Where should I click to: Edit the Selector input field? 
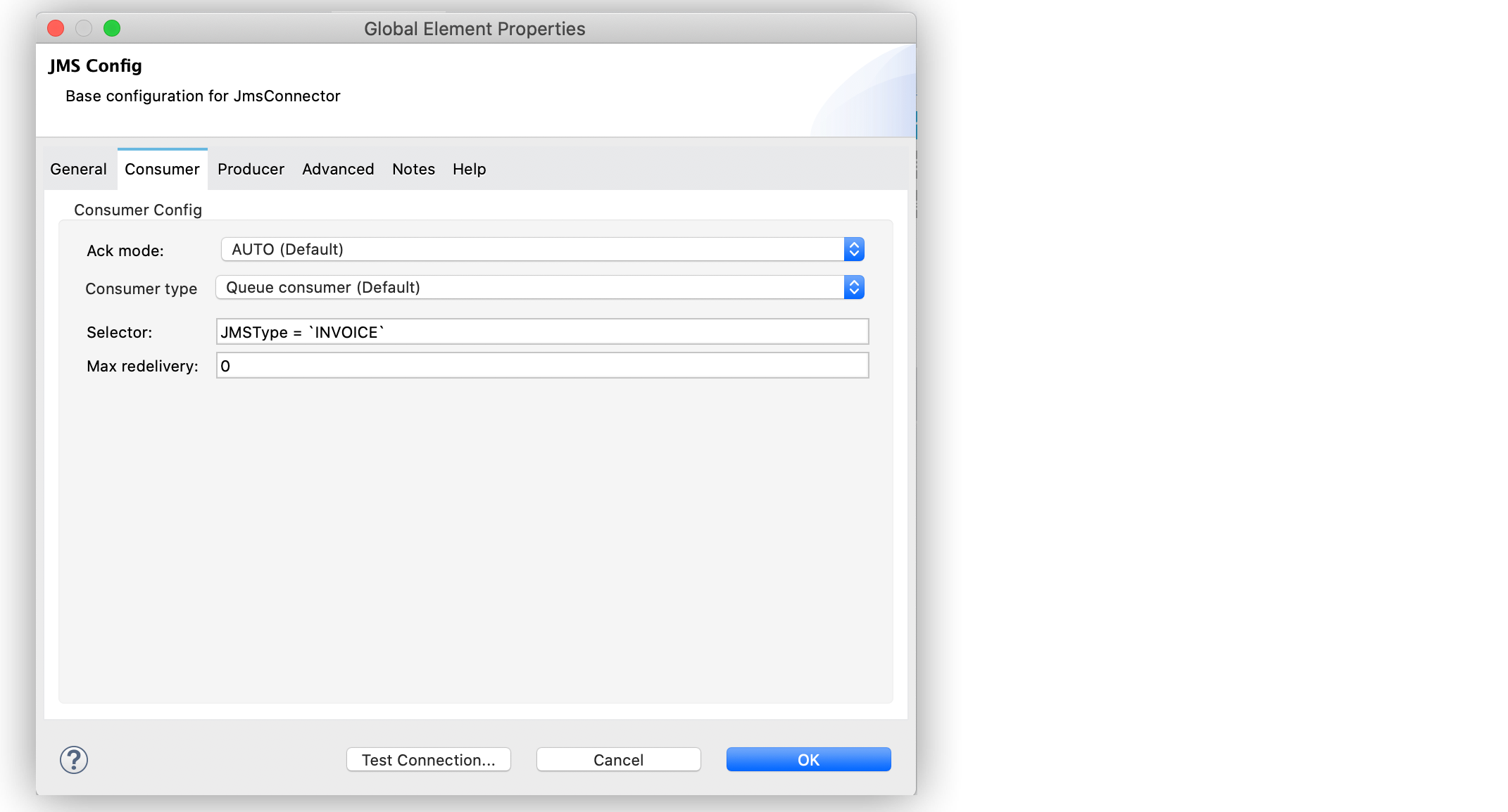541,331
